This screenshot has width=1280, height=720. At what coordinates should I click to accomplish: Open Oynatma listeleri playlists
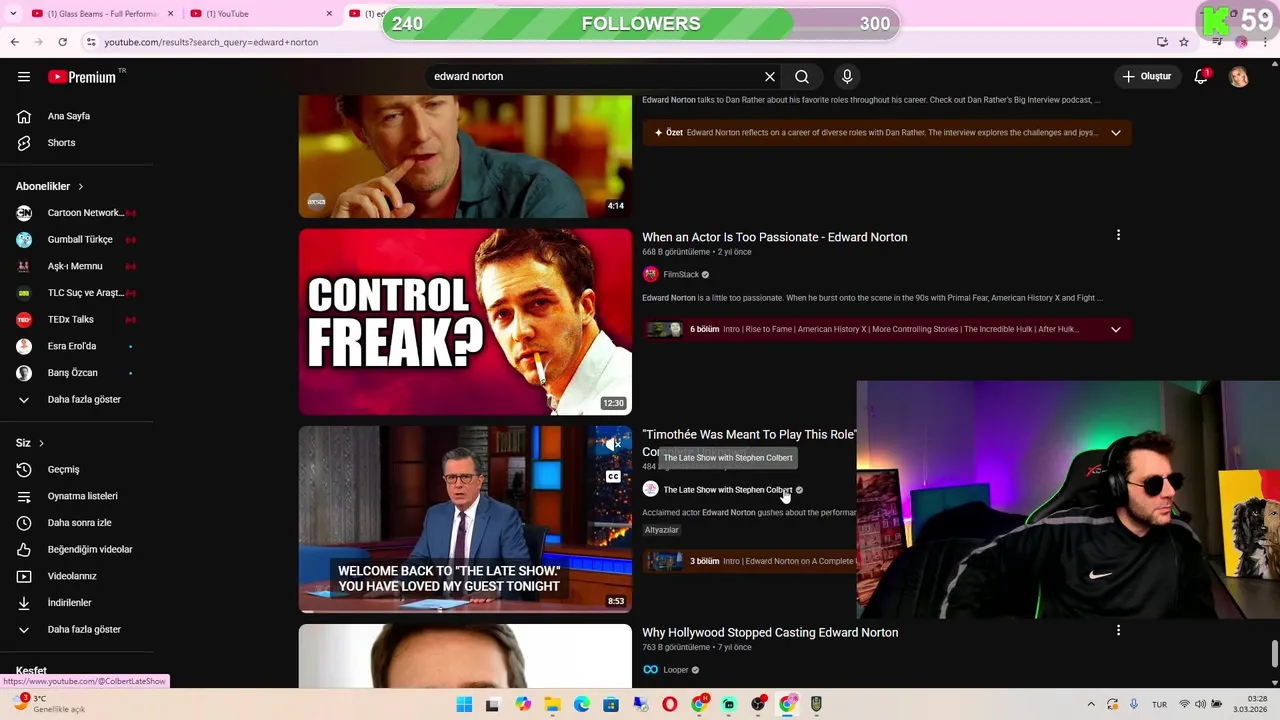tap(80, 496)
